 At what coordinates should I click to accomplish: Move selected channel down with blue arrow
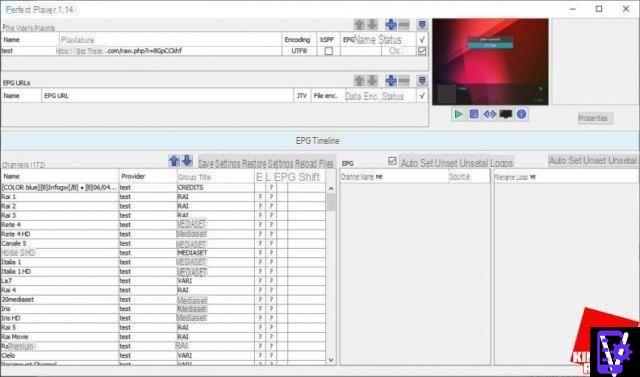pos(187,161)
